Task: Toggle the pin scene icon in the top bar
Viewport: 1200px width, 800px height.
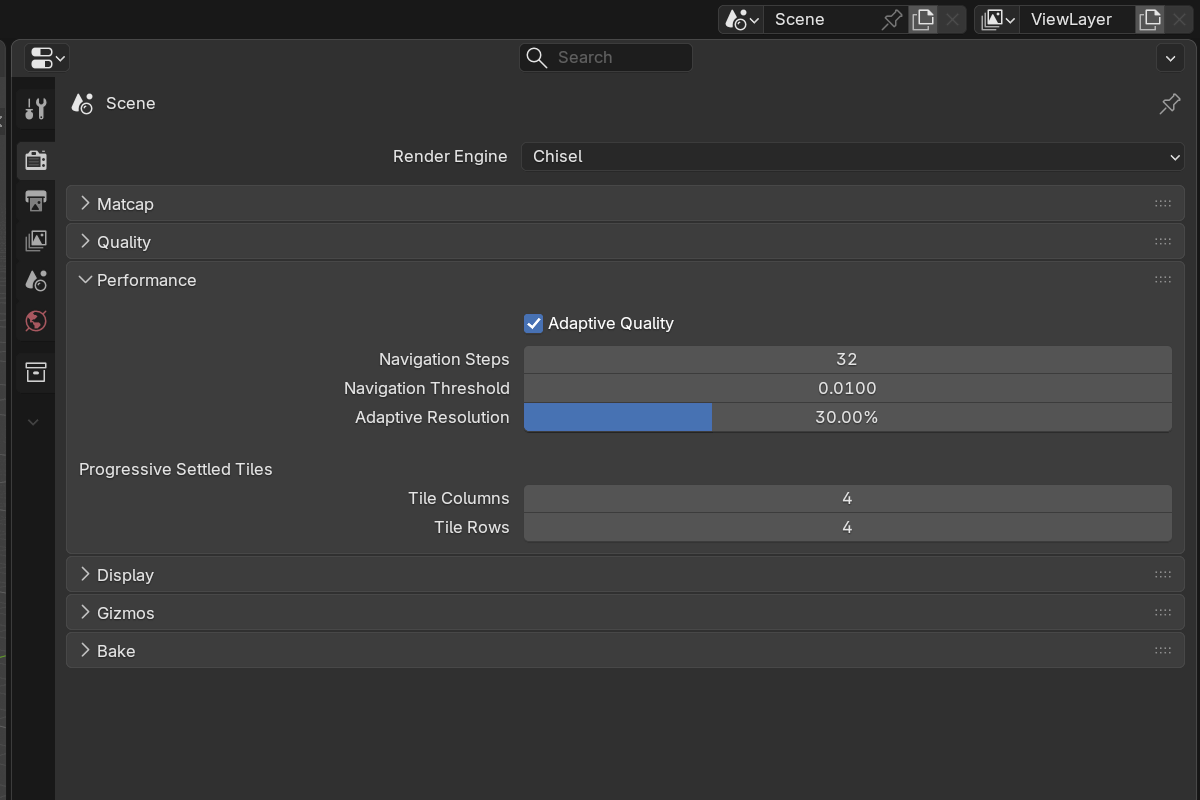Action: [x=892, y=19]
